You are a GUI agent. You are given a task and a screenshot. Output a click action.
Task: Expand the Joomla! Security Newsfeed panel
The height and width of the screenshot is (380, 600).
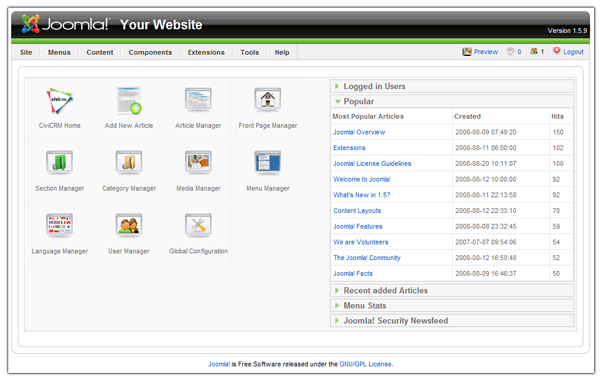click(x=452, y=321)
